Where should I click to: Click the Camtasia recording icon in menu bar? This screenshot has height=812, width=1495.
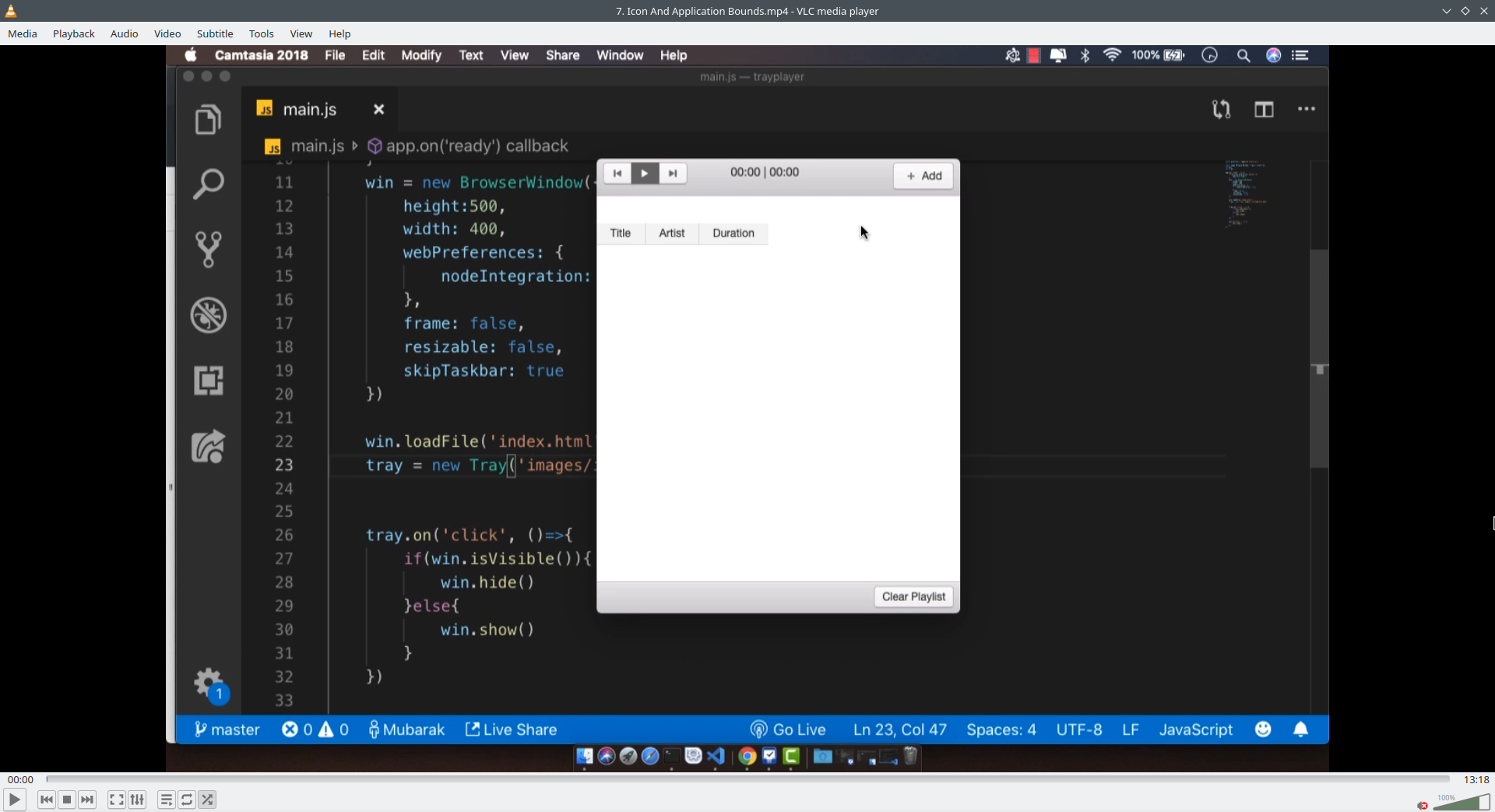coord(1033,55)
